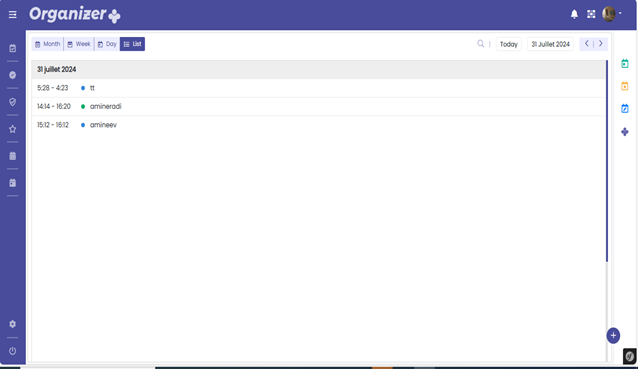Viewport: 638px width, 369px height.
Task: Open the calendar event sidebar icon
Action: click(x=13, y=183)
